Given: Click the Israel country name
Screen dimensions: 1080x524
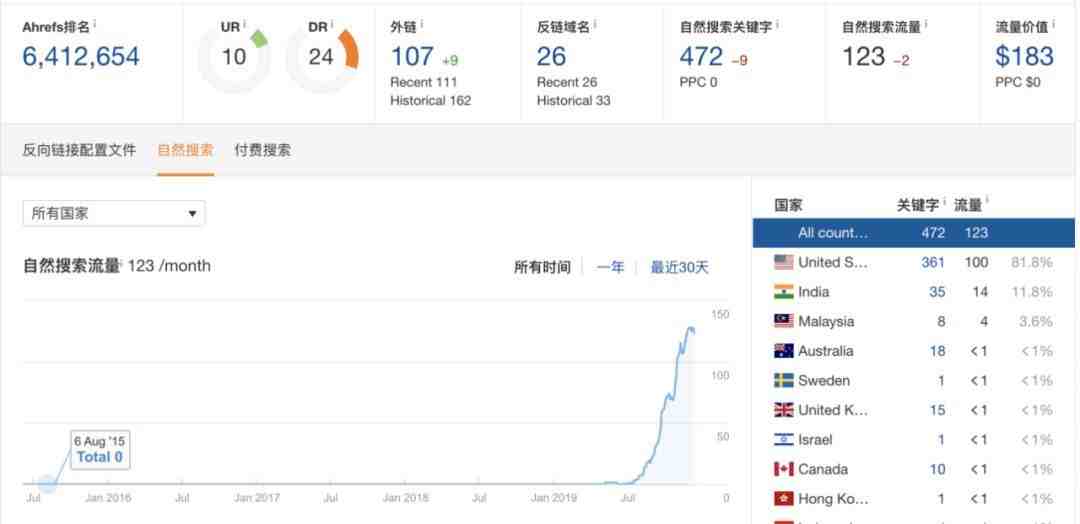Looking at the screenshot, I should (x=816, y=440).
